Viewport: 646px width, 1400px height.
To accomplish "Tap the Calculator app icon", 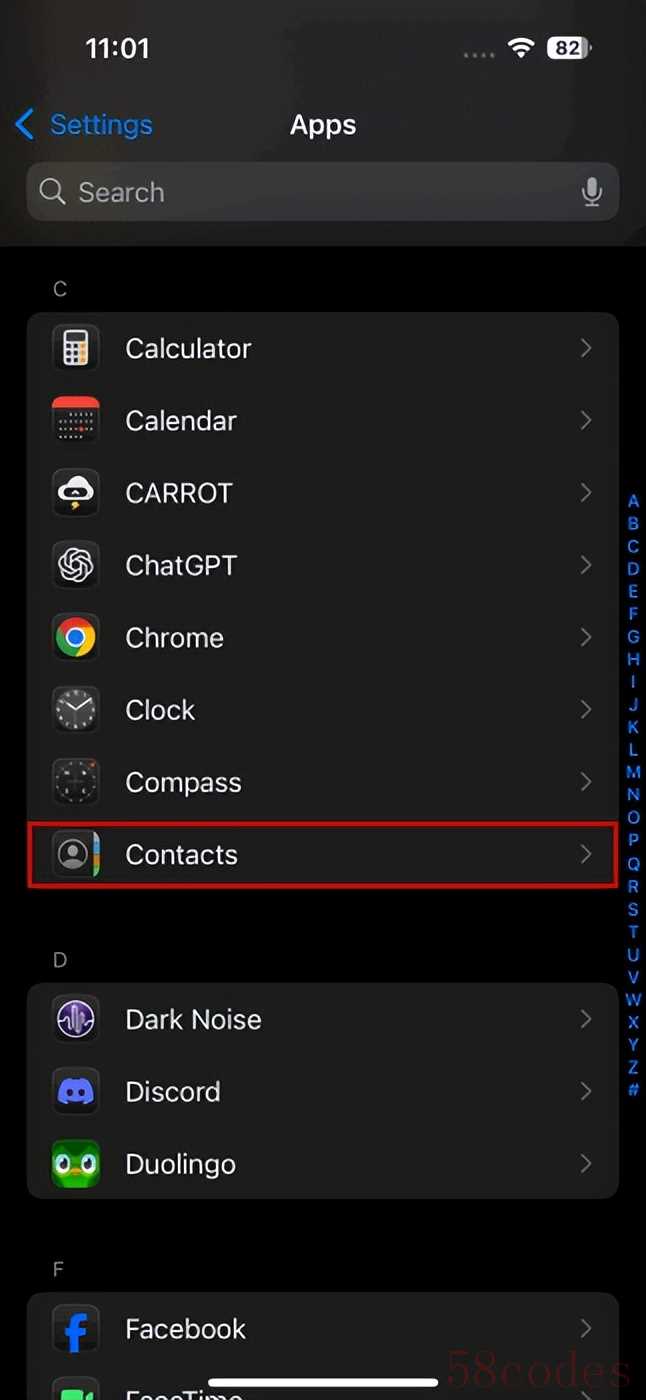I will tap(76, 349).
